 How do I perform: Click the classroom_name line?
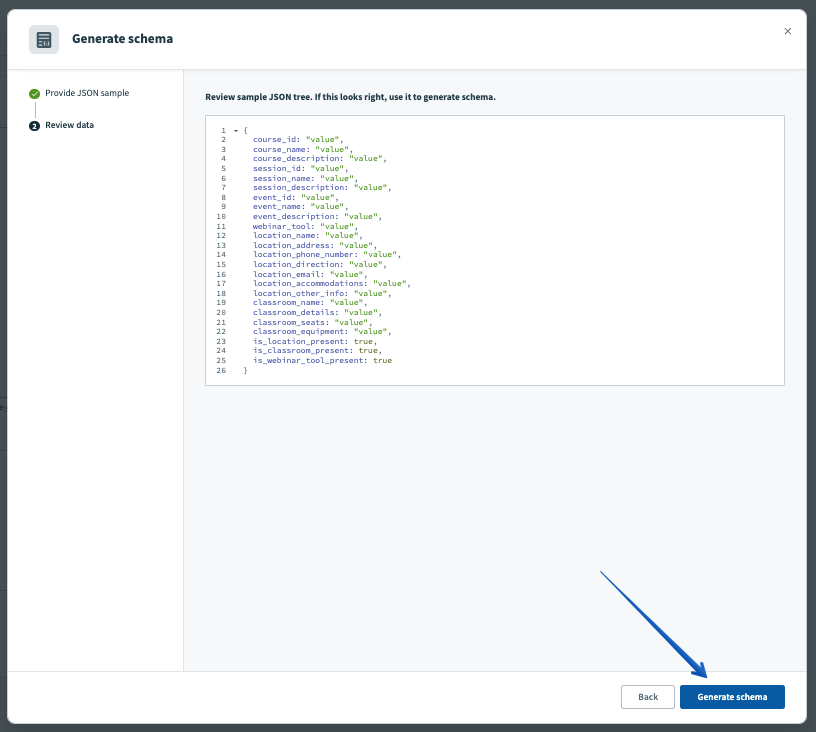click(x=310, y=302)
